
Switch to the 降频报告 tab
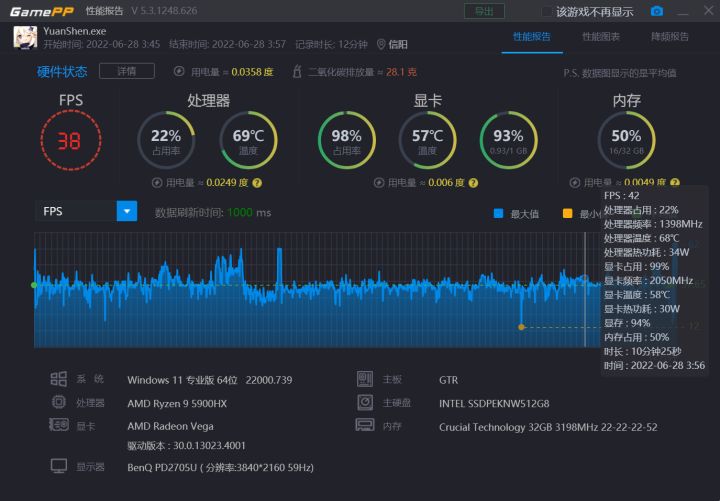670,37
